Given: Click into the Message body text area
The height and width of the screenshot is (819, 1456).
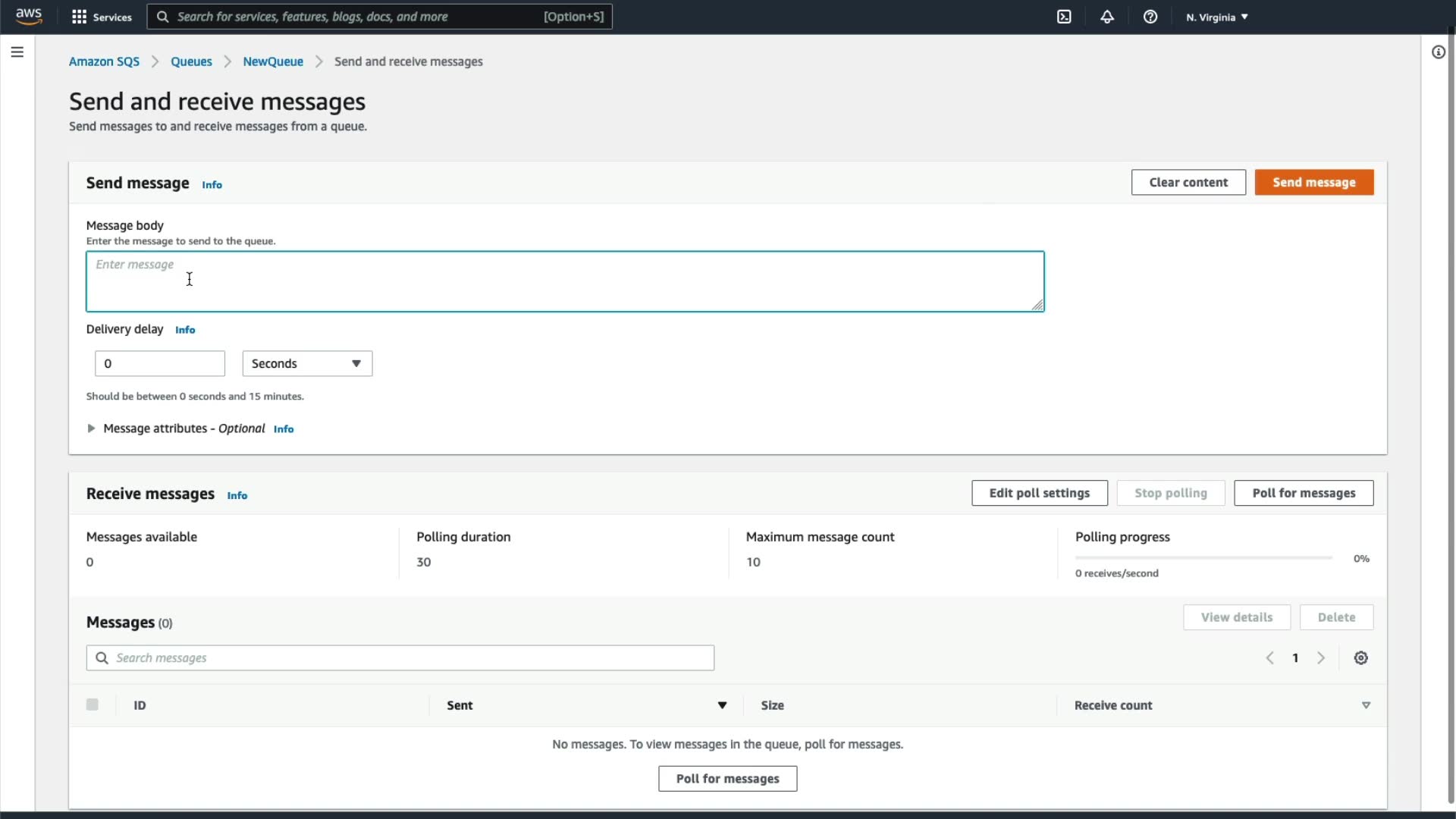Looking at the screenshot, I should point(565,282).
